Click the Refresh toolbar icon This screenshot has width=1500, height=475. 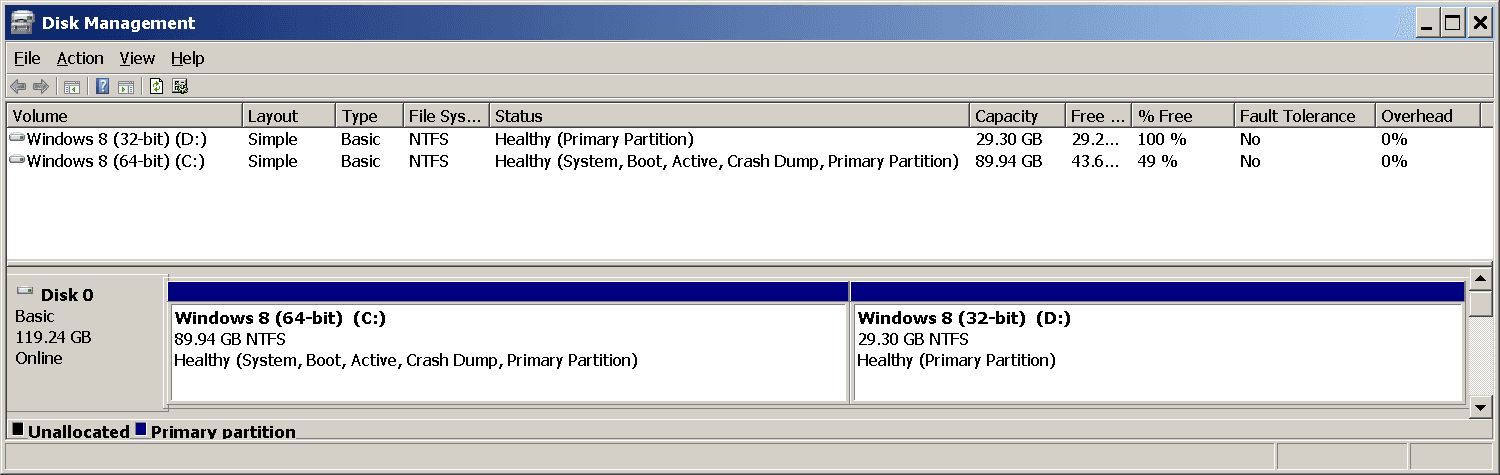coord(156,86)
